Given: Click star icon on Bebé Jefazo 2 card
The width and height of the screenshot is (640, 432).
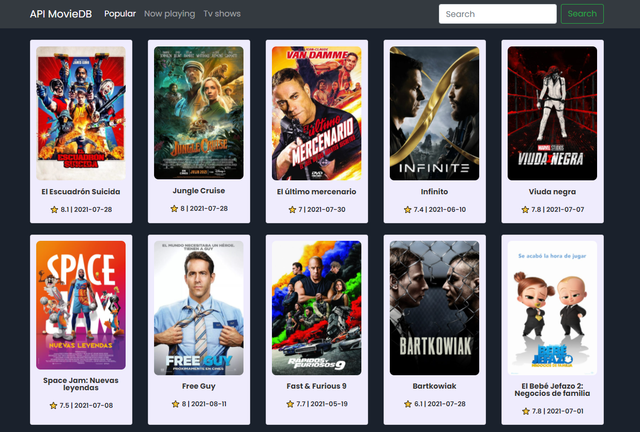Looking at the screenshot, I should click(x=526, y=411).
